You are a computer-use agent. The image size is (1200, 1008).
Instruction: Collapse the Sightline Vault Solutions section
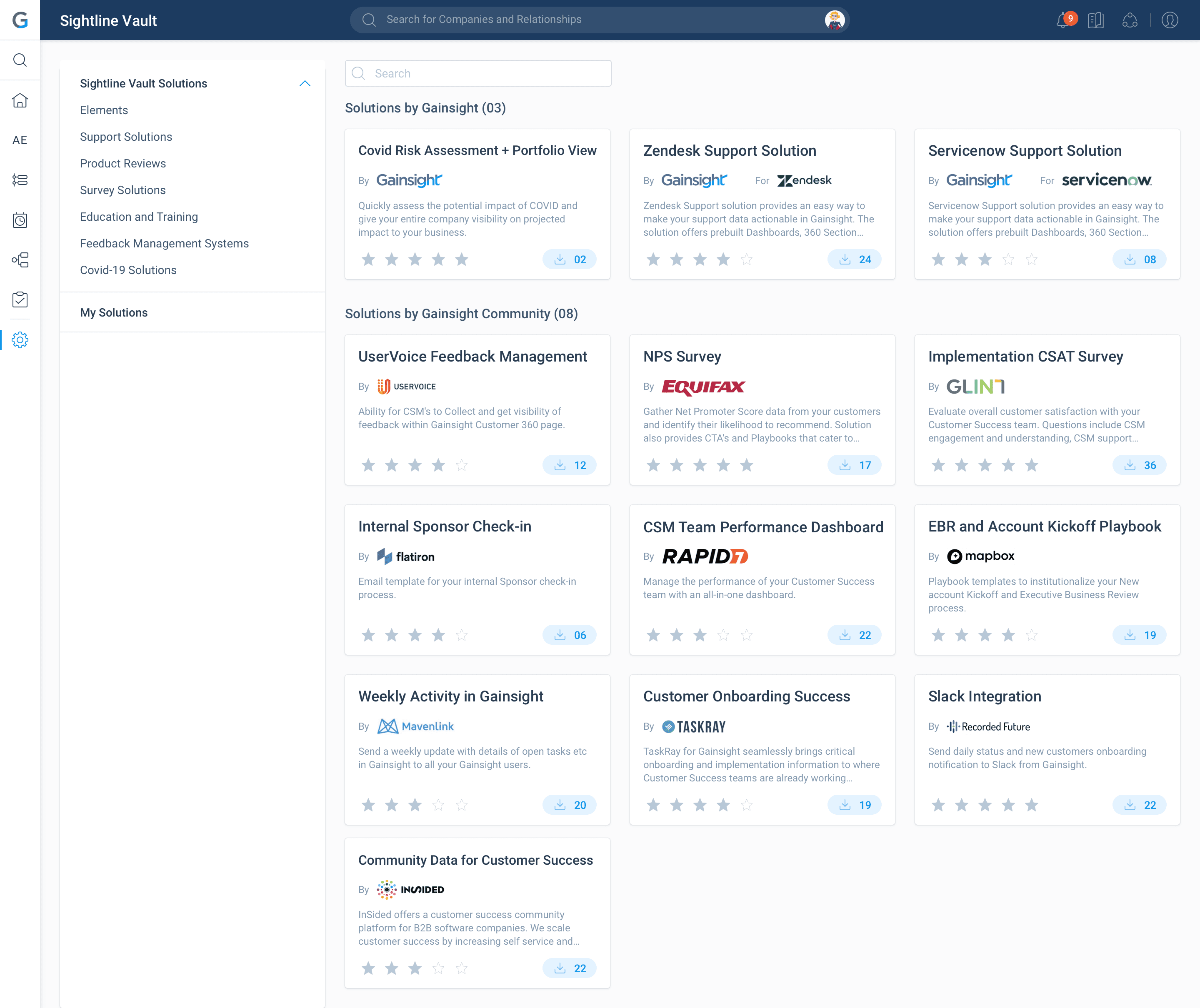(305, 83)
